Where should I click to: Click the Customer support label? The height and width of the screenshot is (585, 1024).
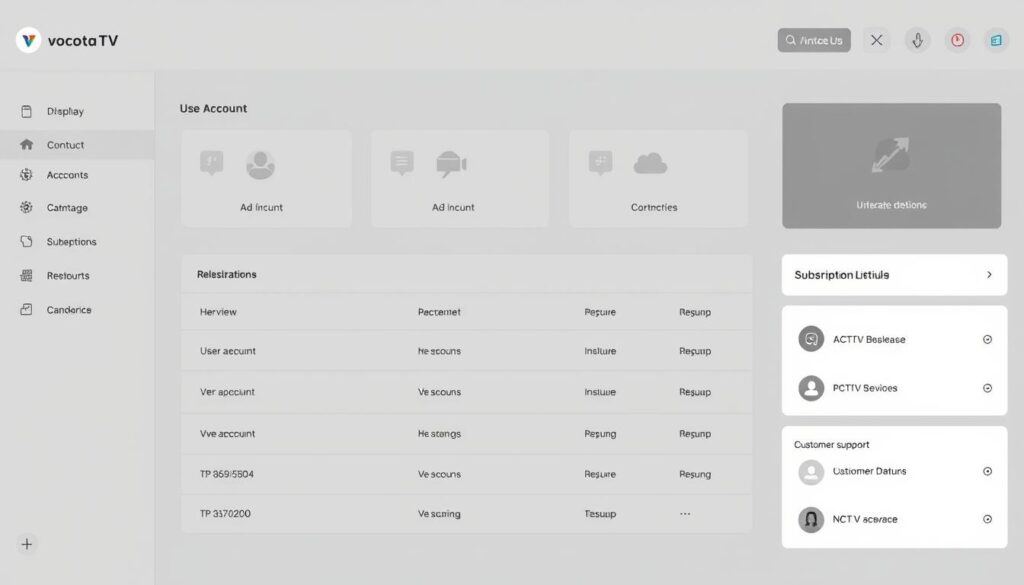[x=831, y=445]
